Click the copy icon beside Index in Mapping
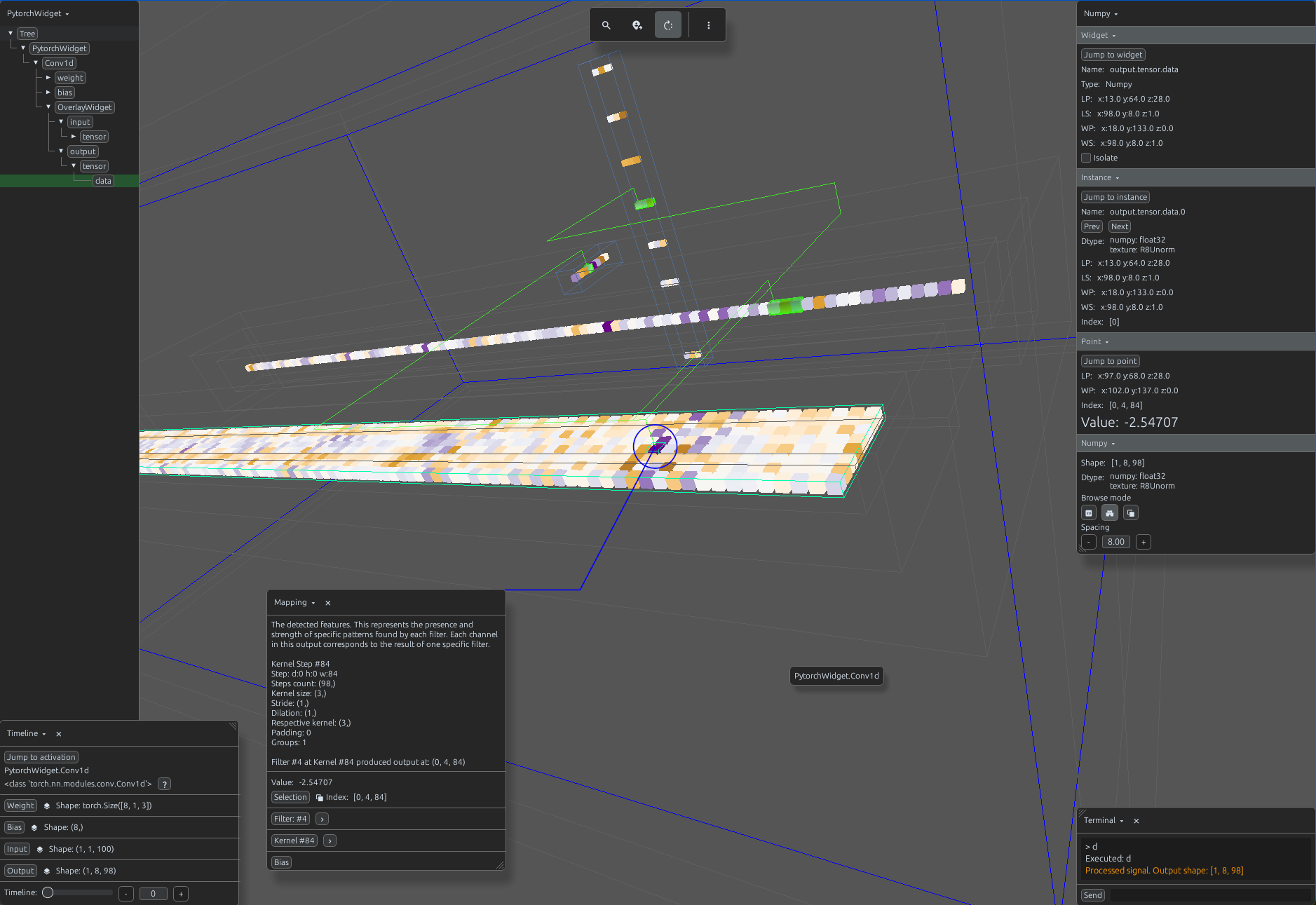 click(320, 798)
